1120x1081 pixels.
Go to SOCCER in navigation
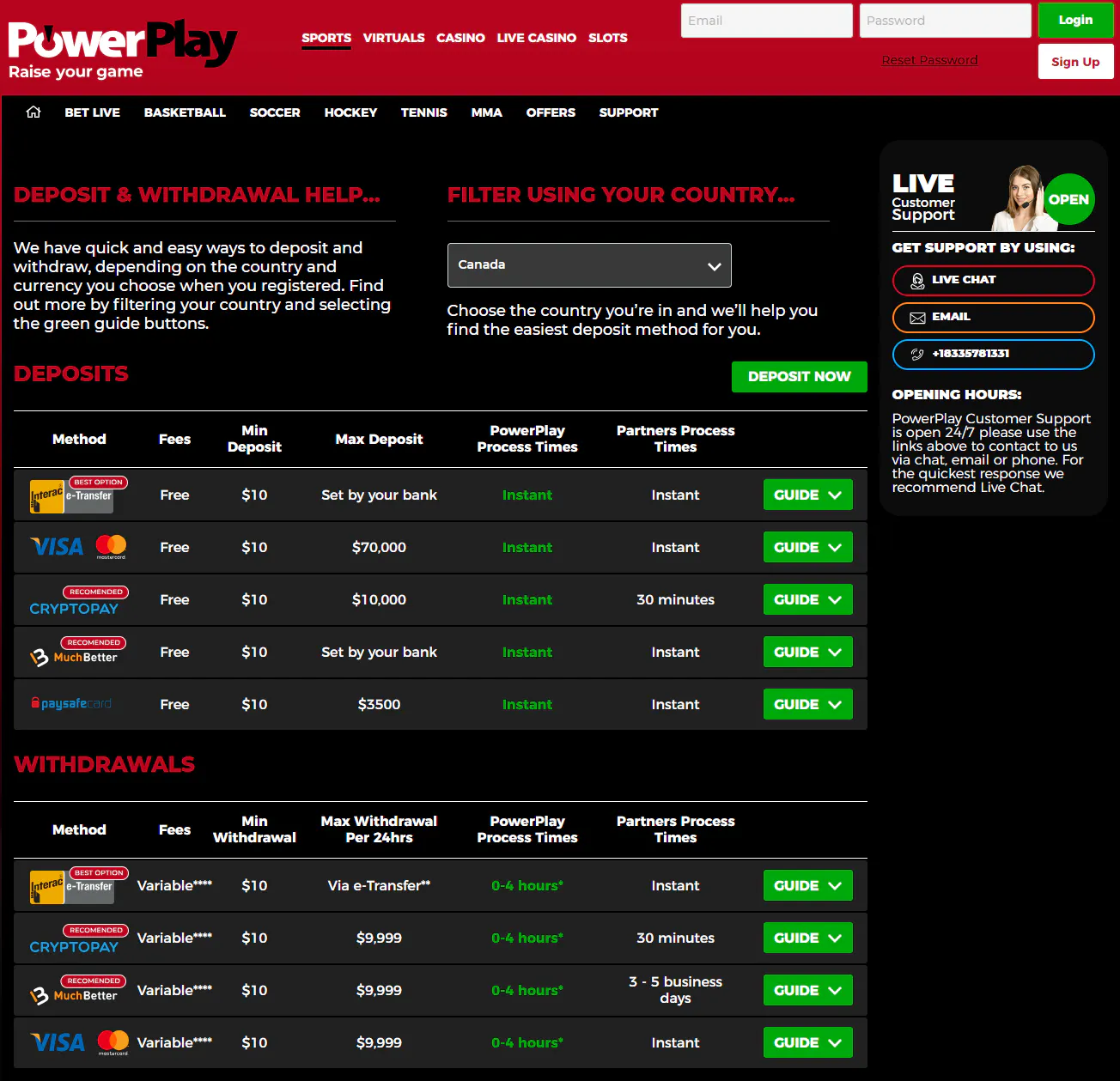pos(275,112)
